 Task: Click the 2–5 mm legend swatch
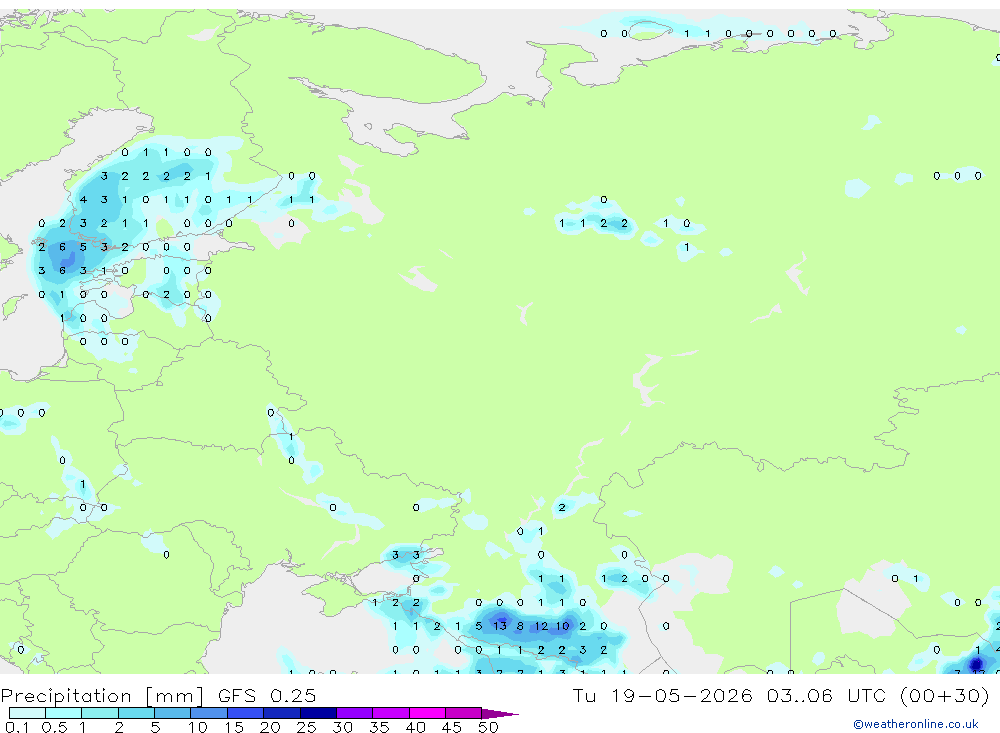[136, 713]
